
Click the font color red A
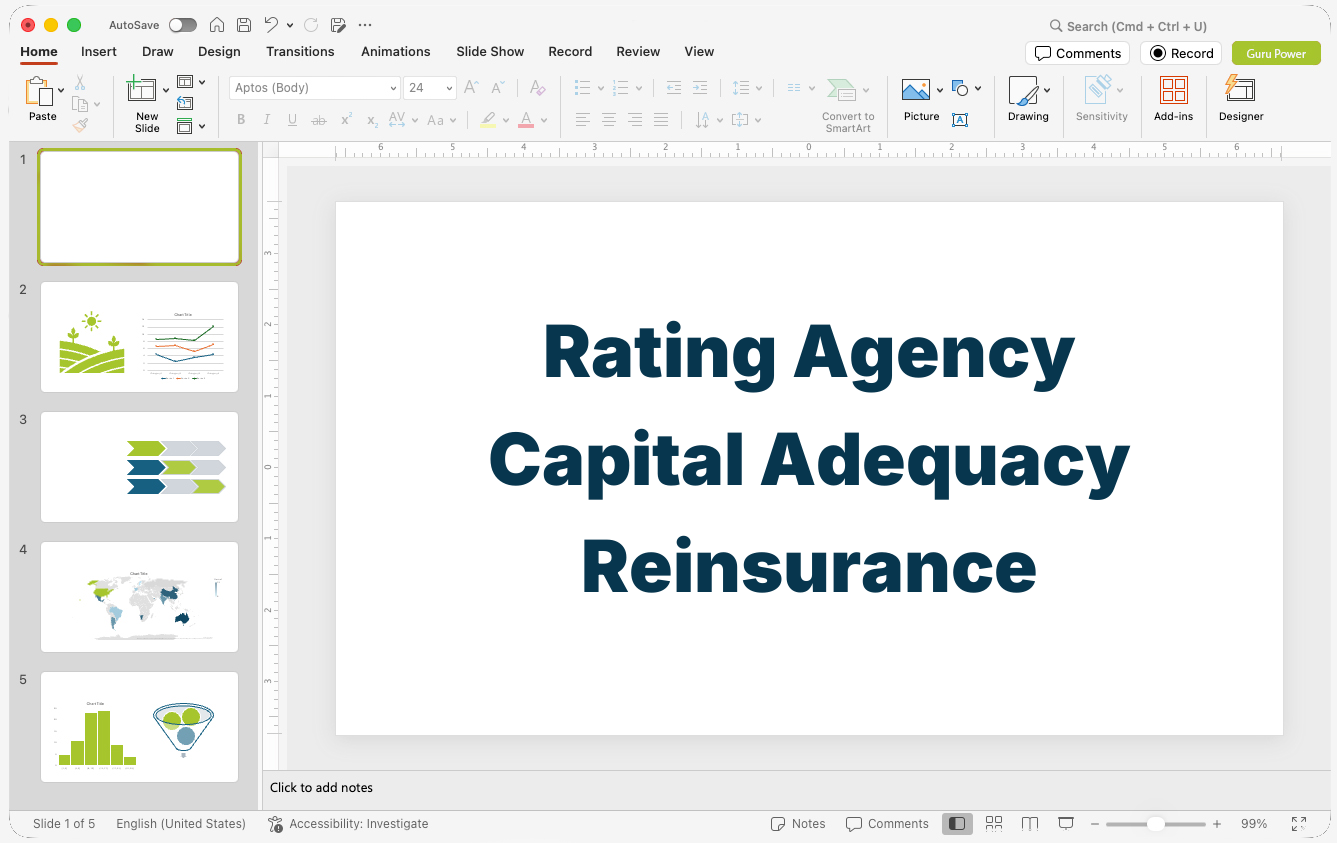[x=526, y=120]
